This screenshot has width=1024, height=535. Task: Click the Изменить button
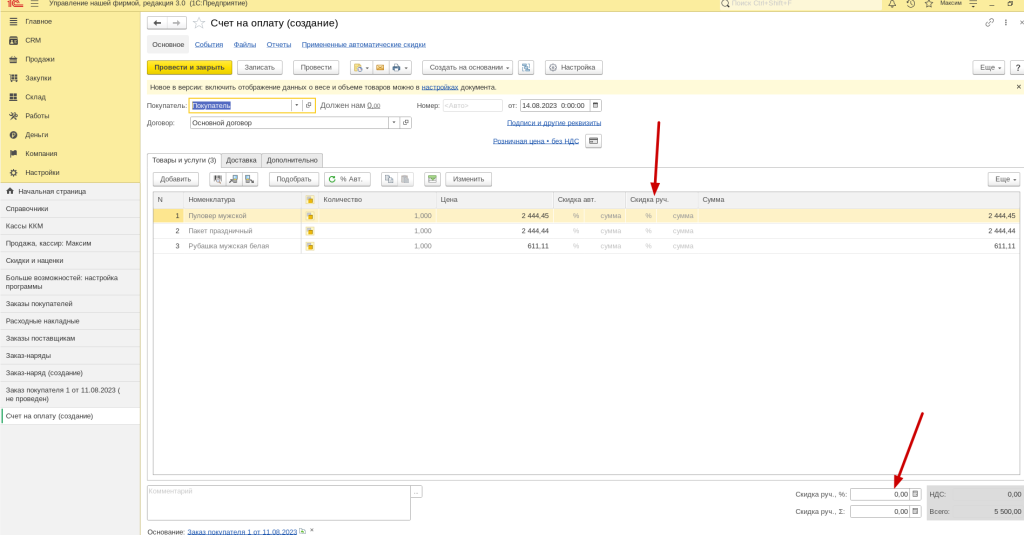(468, 179)
